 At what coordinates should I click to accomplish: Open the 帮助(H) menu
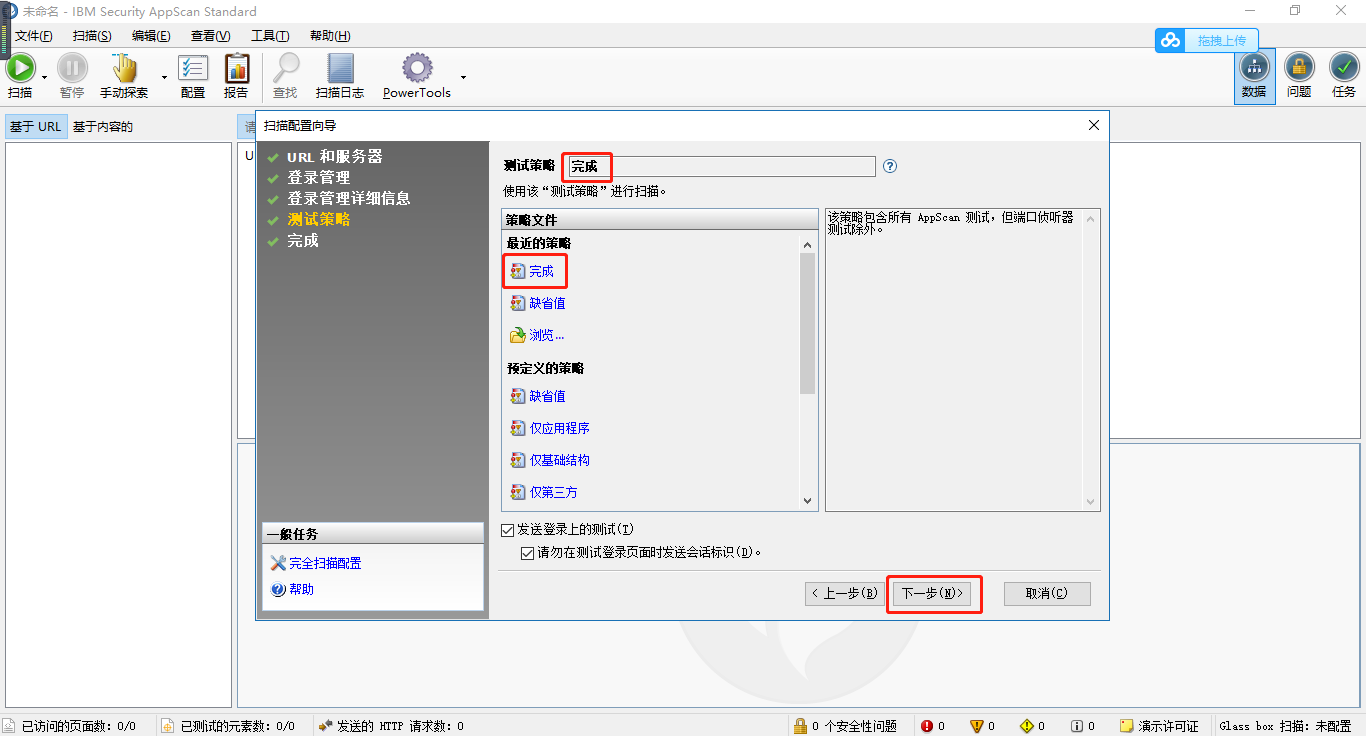[330, 36]
